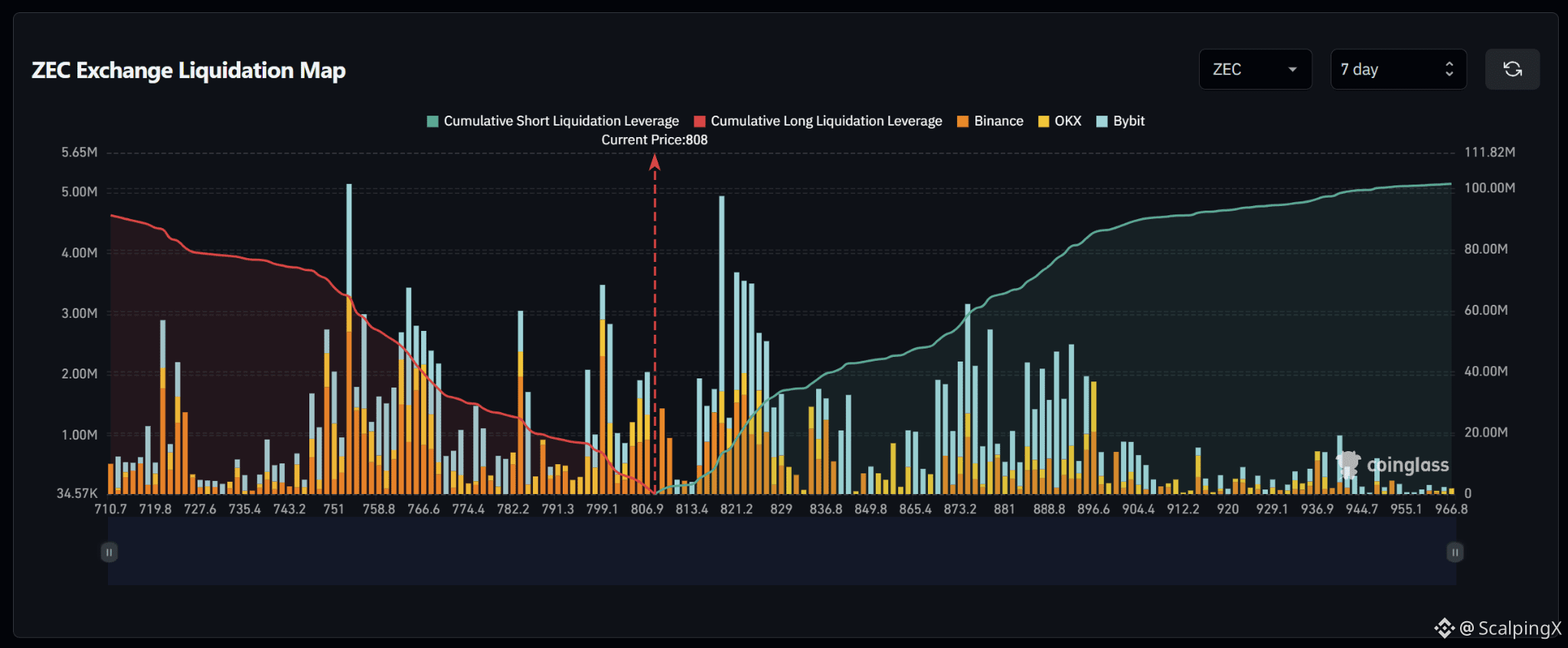Click the x-axis price label 758.8
This screenshot has height=648, width=1568.
pyautogui.click(x=379, y=509)
